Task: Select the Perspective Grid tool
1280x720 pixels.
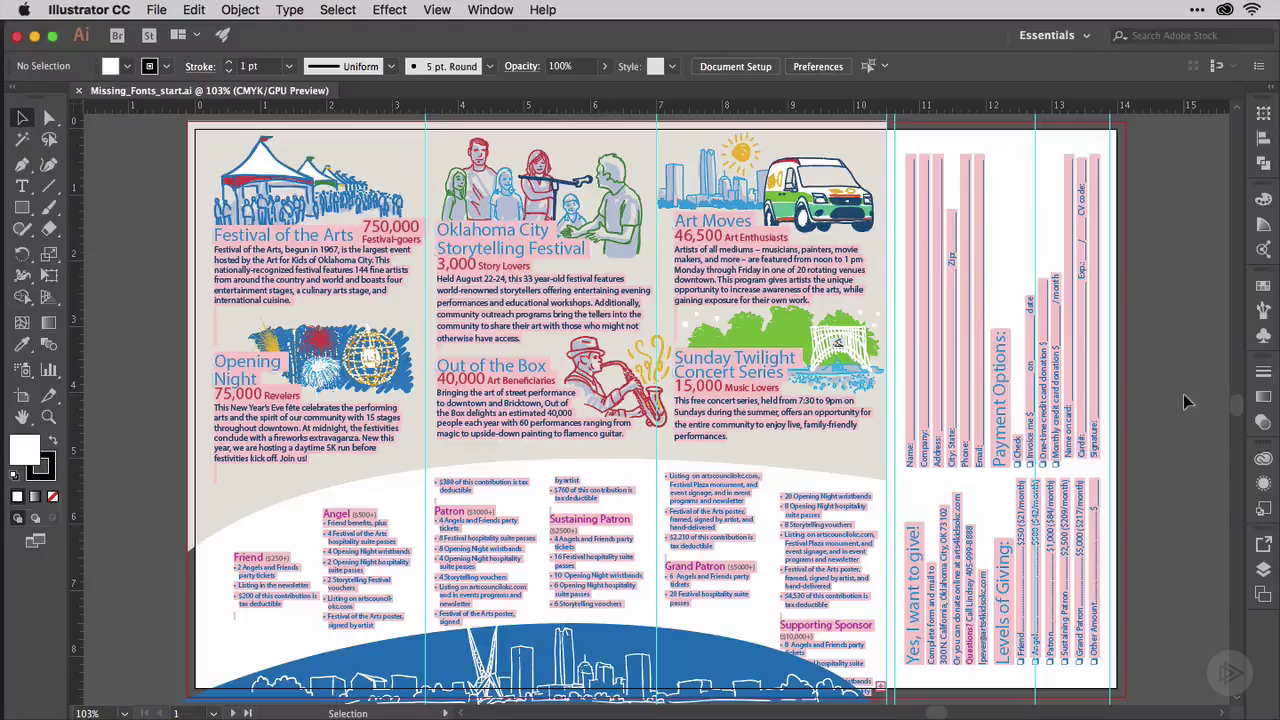Action: point(49,297)
